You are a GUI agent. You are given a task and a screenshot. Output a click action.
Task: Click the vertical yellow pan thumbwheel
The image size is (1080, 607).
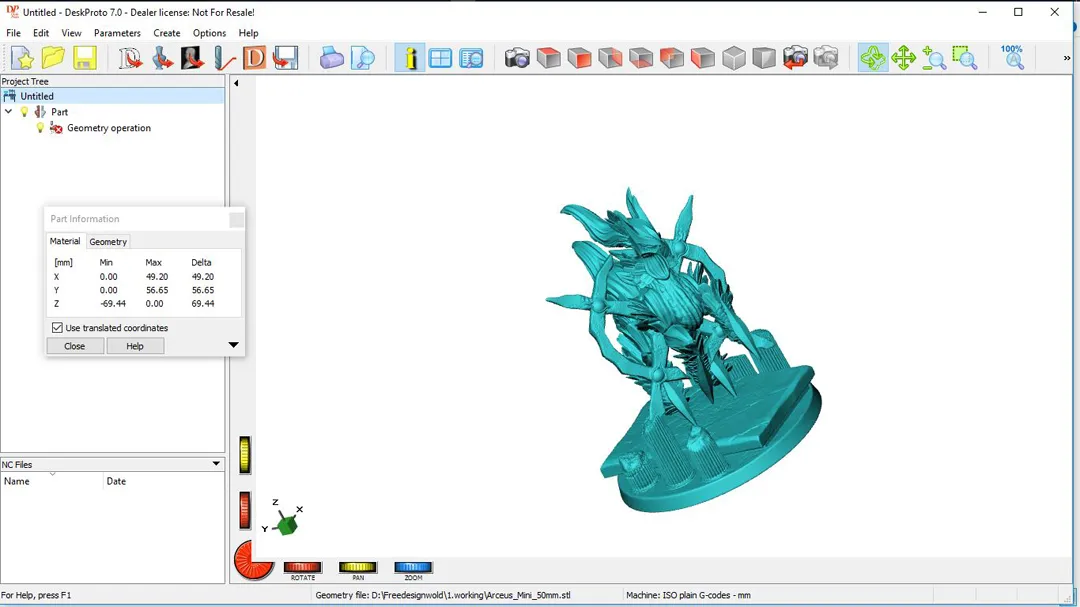(245, 455)
